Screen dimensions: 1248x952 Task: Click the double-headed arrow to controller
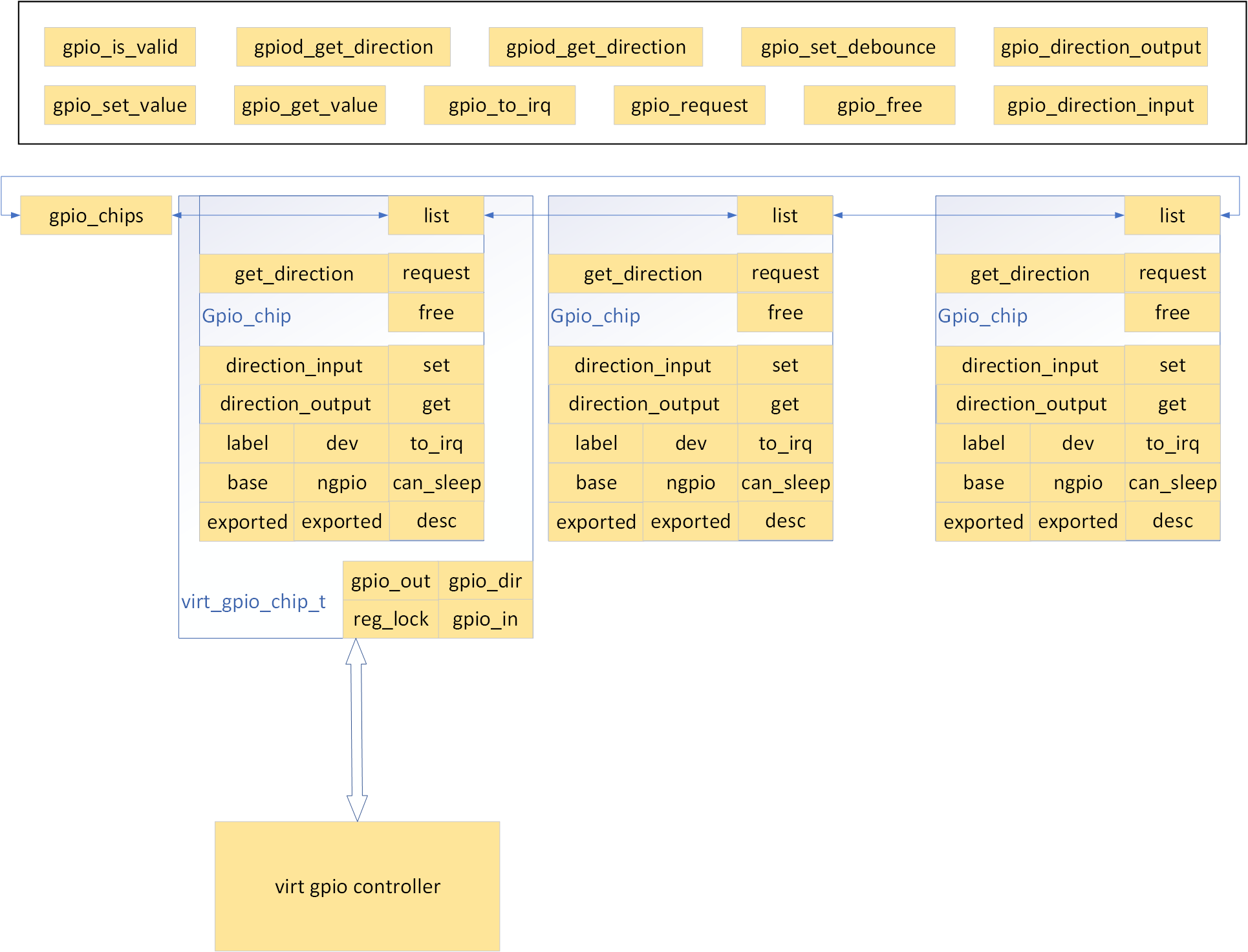click(356, 730)
